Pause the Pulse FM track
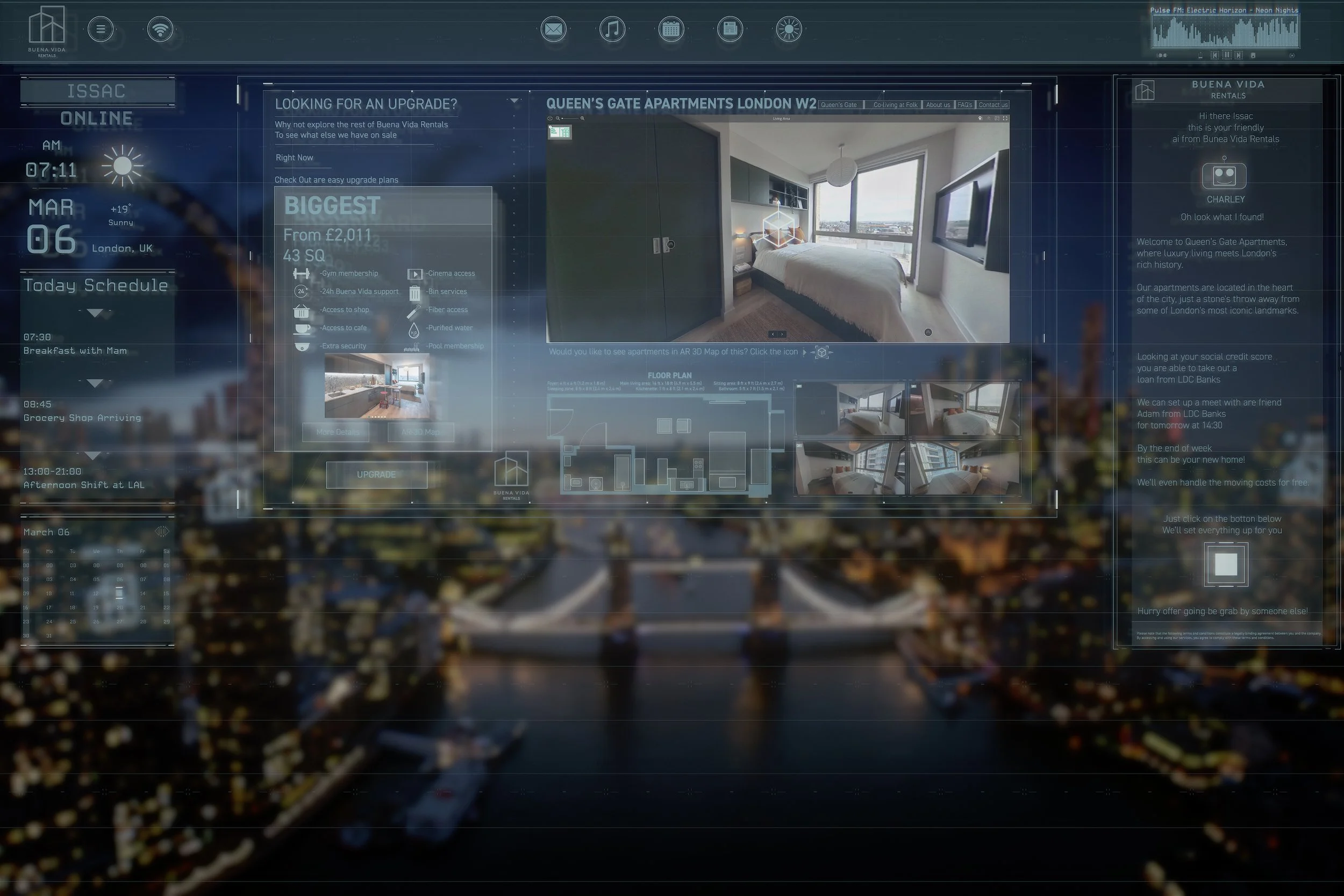The height and width of the screenshot is (896, 1344). (1227, 55)
